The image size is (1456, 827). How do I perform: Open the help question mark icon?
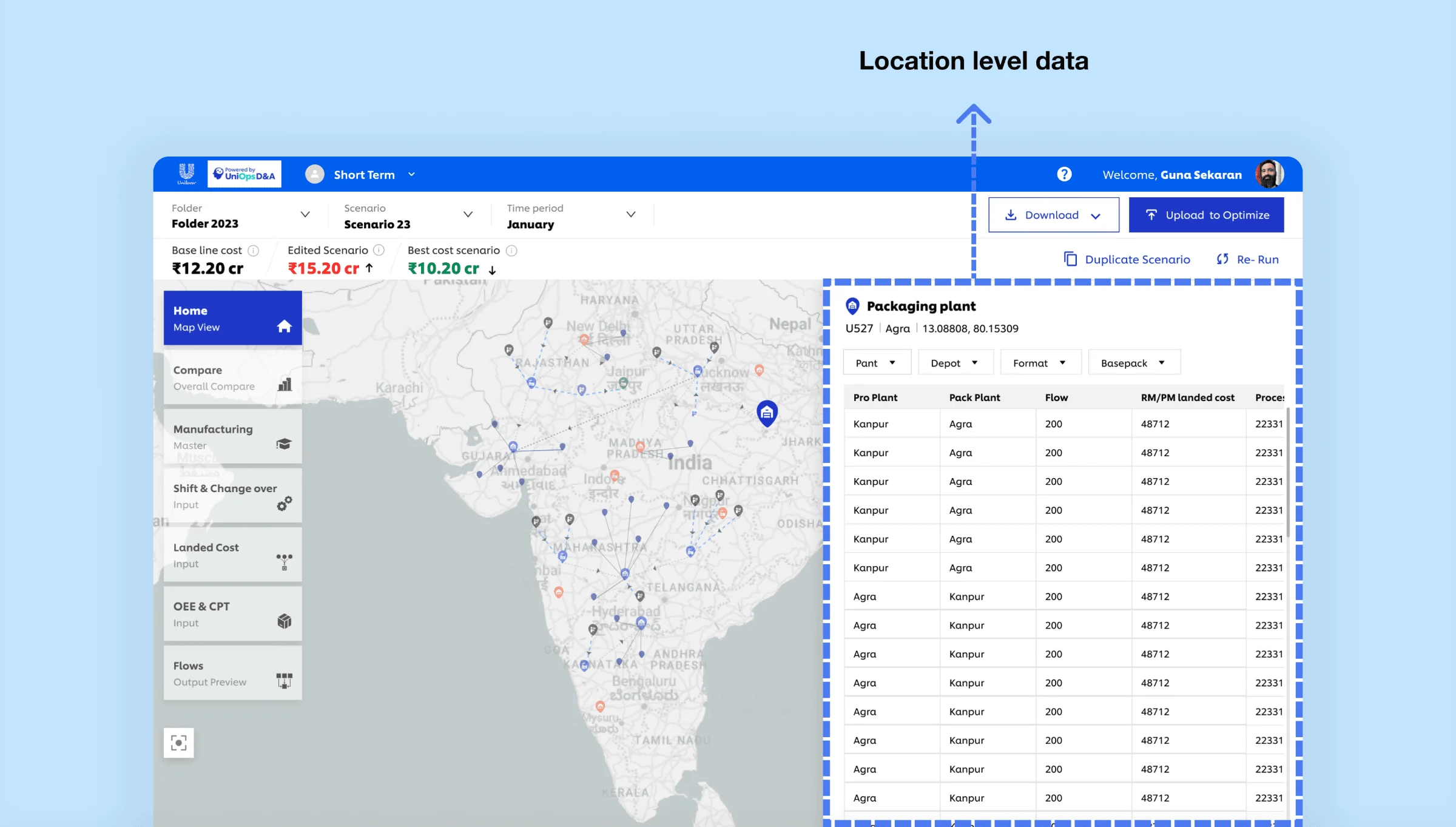[1064, 174]
